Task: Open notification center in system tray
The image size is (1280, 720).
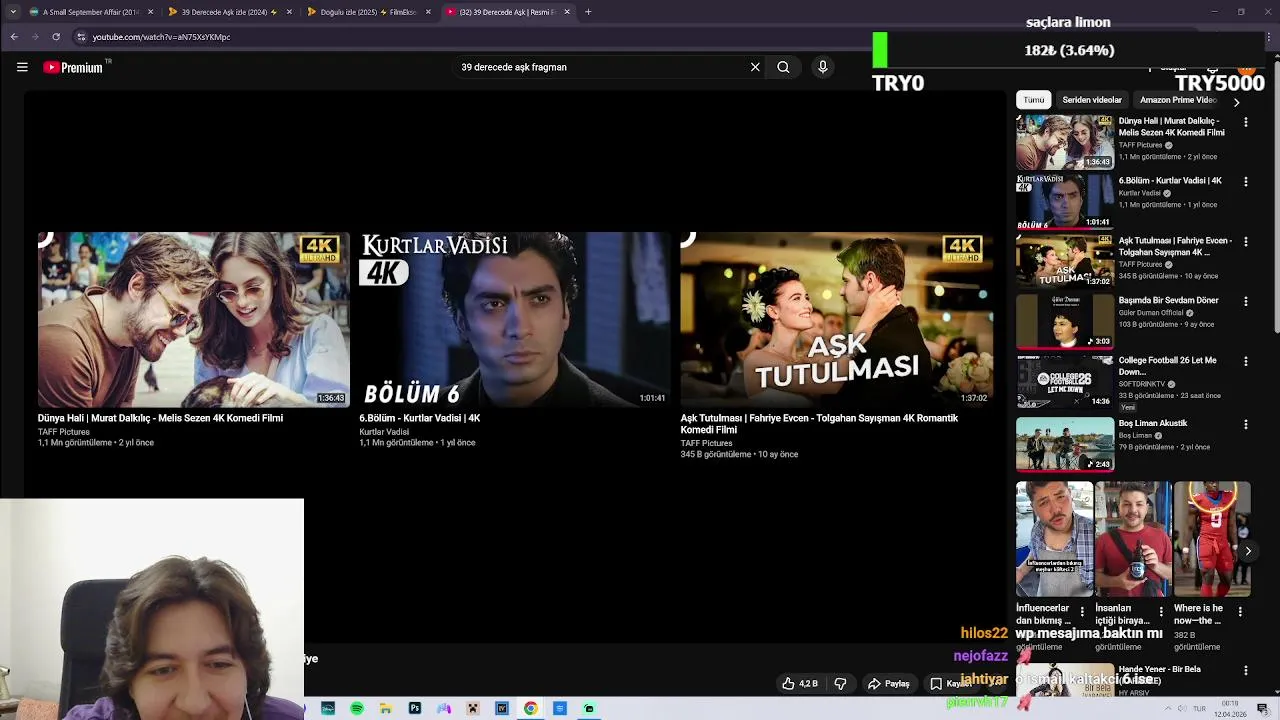Action: [1263, 708]
